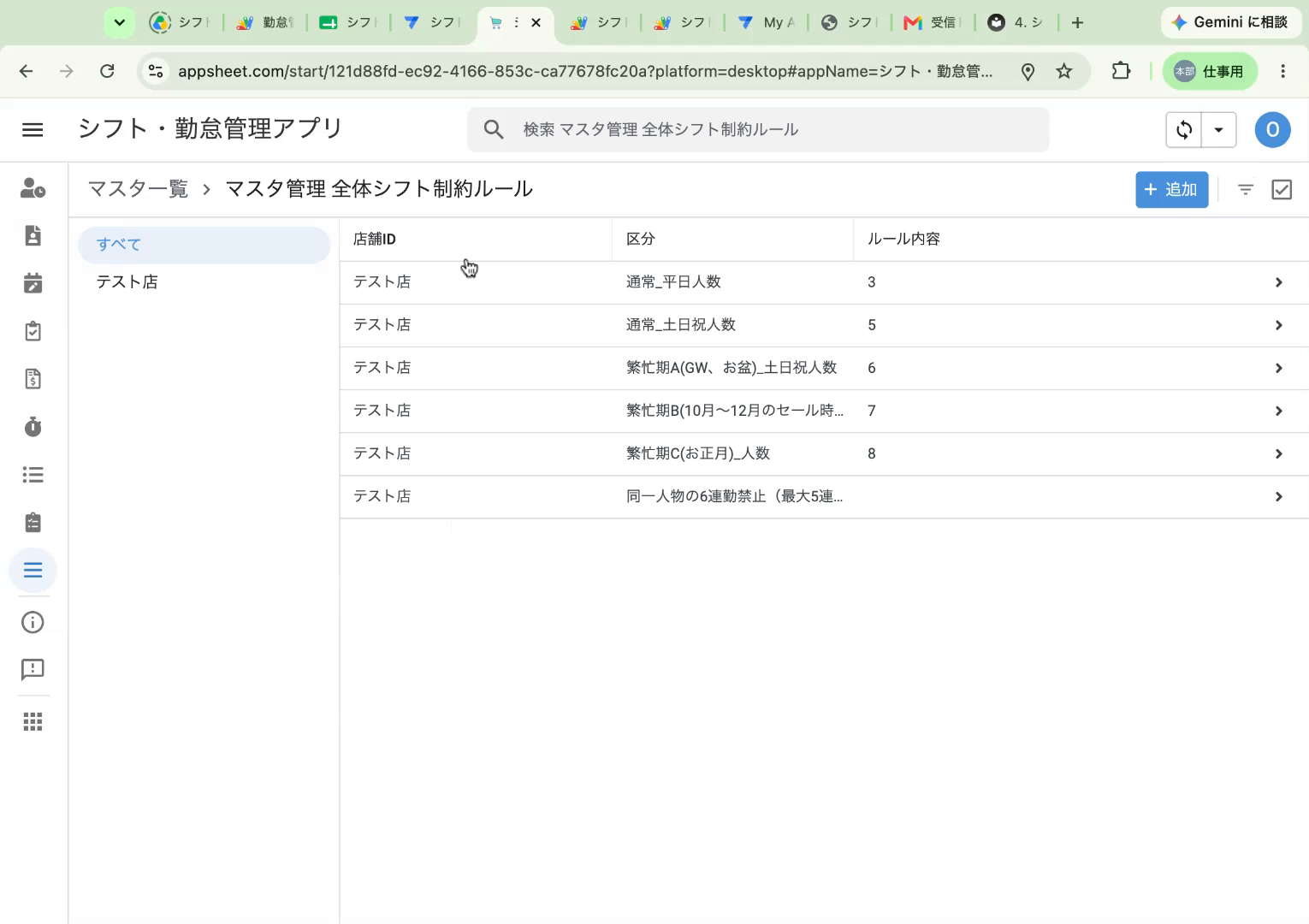The width and height of the screenshot is (1309, 924).
Task: Open the hamburger main menu
Action: tap(33, 129)
